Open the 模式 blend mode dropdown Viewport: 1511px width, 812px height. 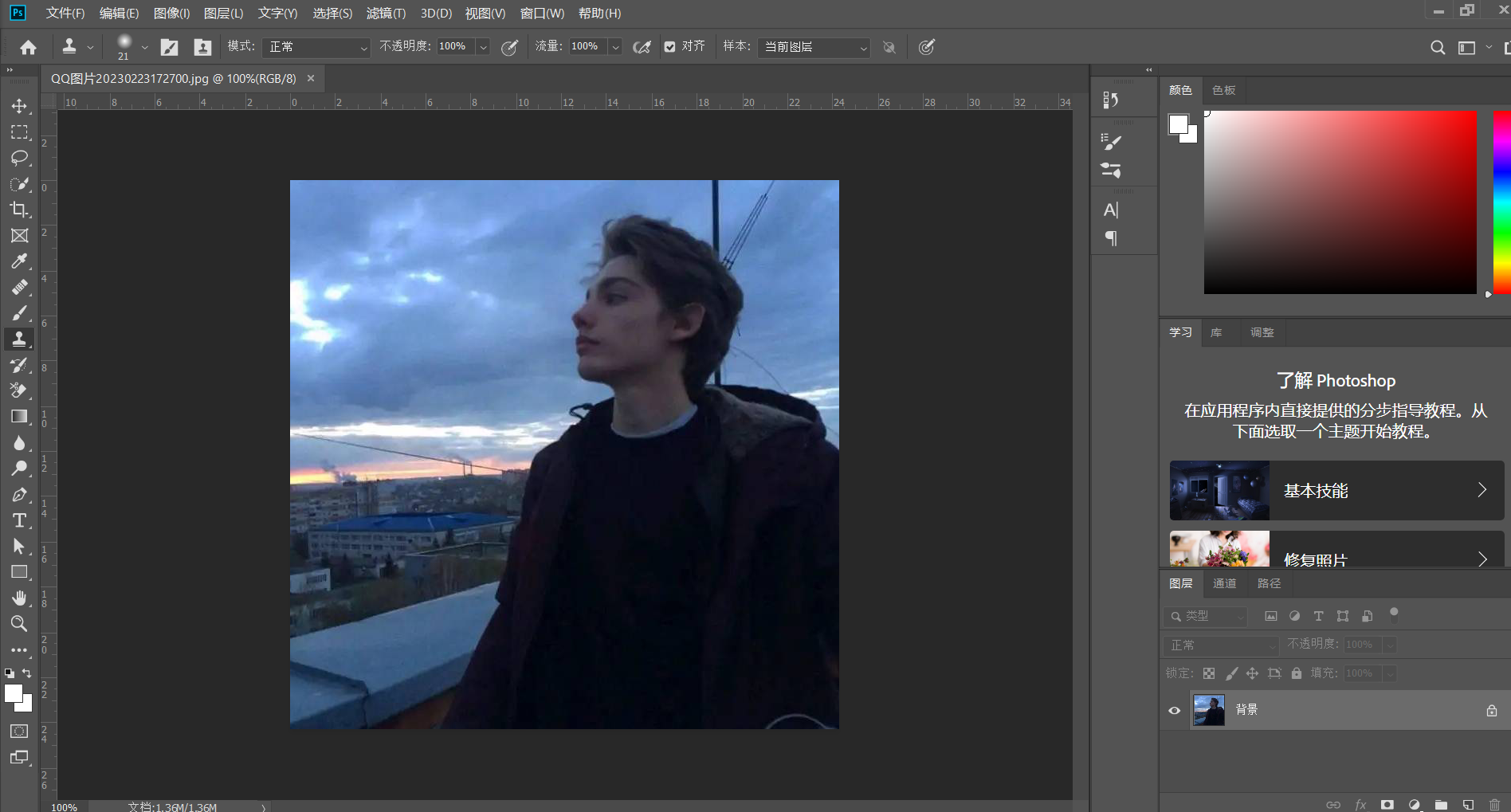[317, 47]
